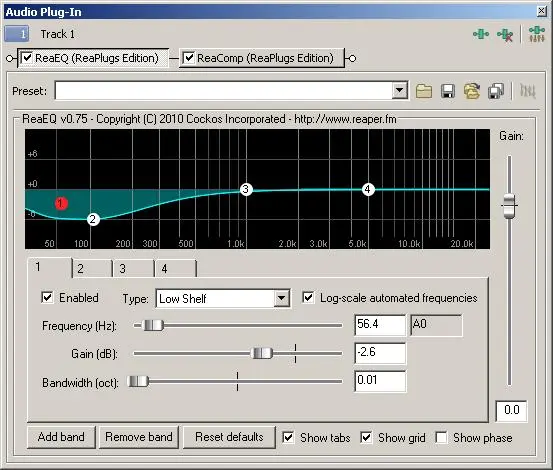Click the copy preset icon

[x=496, y=91]
